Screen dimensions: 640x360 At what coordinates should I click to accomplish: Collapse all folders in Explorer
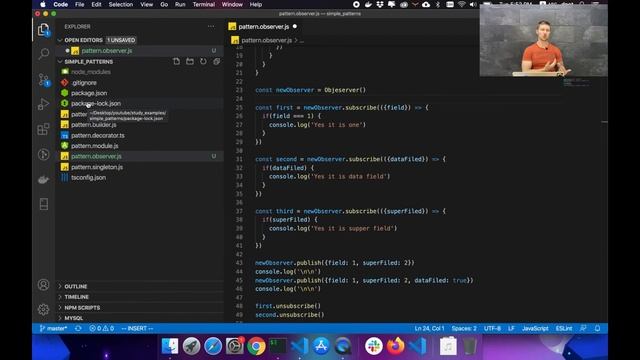217,62
